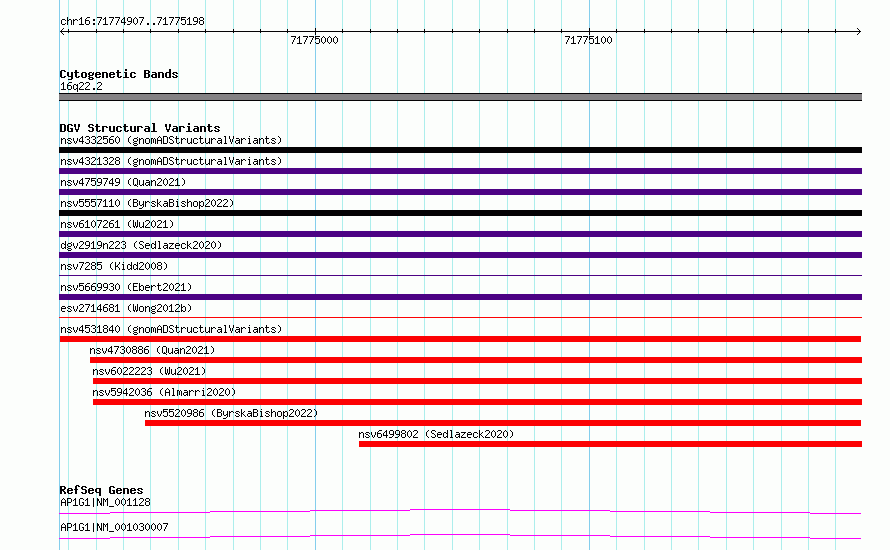Open the nsv7285 (Kidd2008) entry
The height and width of the screenshot is (550, 890).
(x=114, y=266)
